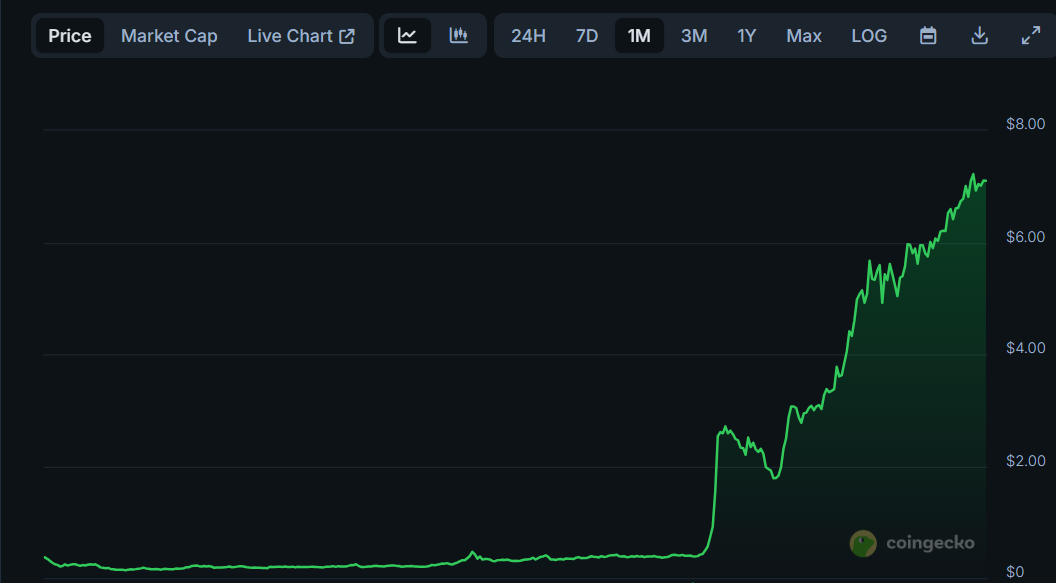Viewport: 1056px width, 583px height.
Task: Show the 1Y price history
Action: coord(747,36)
